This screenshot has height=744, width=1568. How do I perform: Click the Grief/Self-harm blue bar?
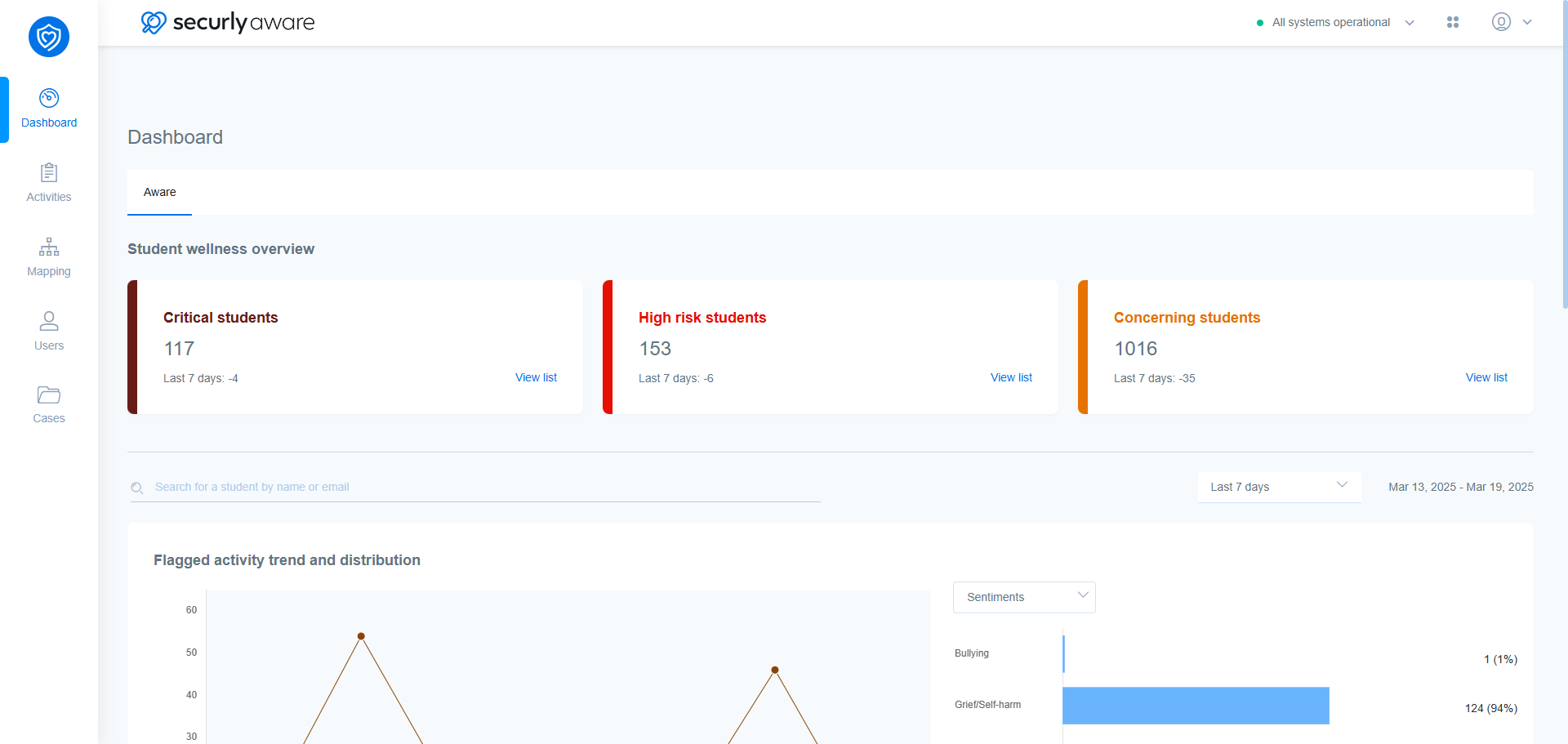tap(1196, 706)
